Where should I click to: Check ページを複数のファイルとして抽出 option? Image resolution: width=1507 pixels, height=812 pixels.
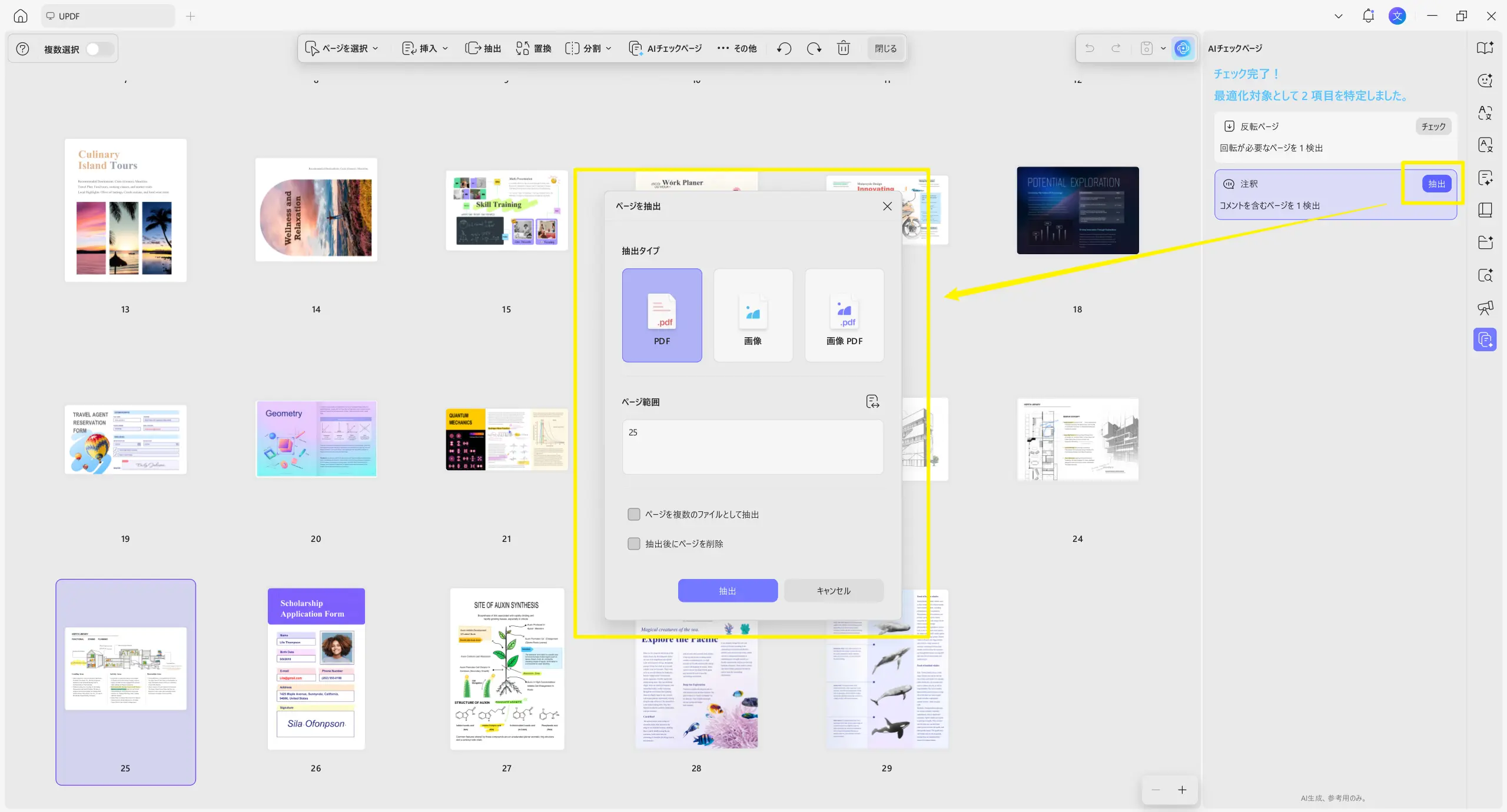click(x=634, y=514)
